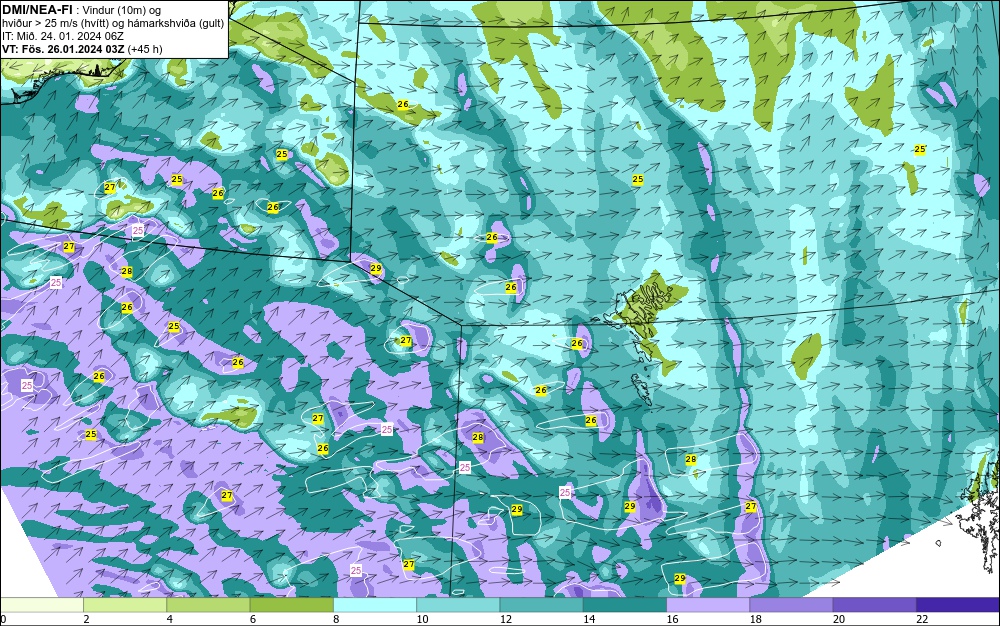Viewport: 1000px width, 626px height.
Task: Choose the 8–10 m/s pale cyan legend swatch
Action: click(375, 604)
